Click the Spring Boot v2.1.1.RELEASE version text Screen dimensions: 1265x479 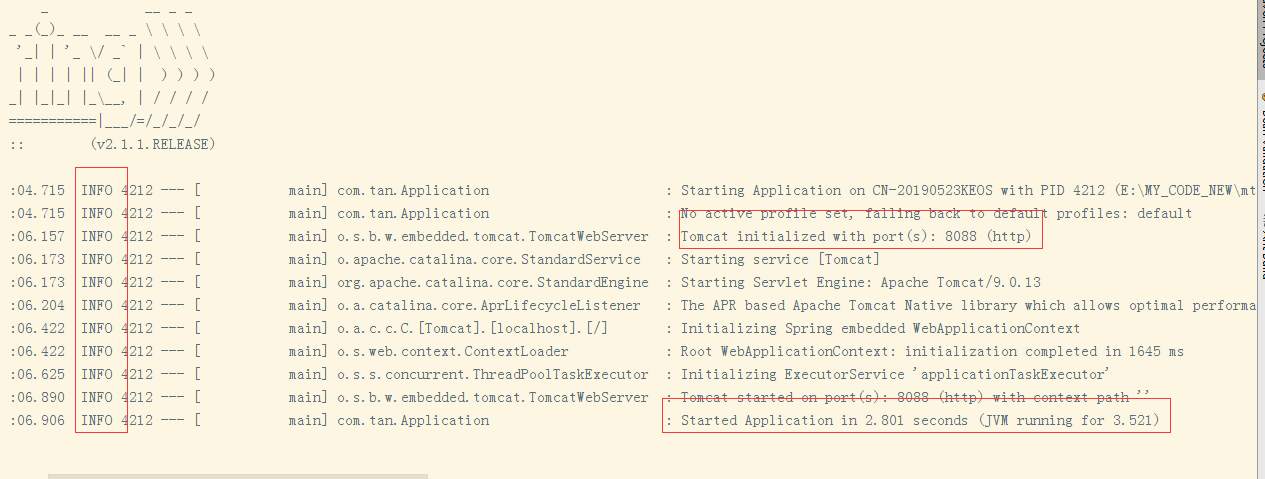coord(152,144)
